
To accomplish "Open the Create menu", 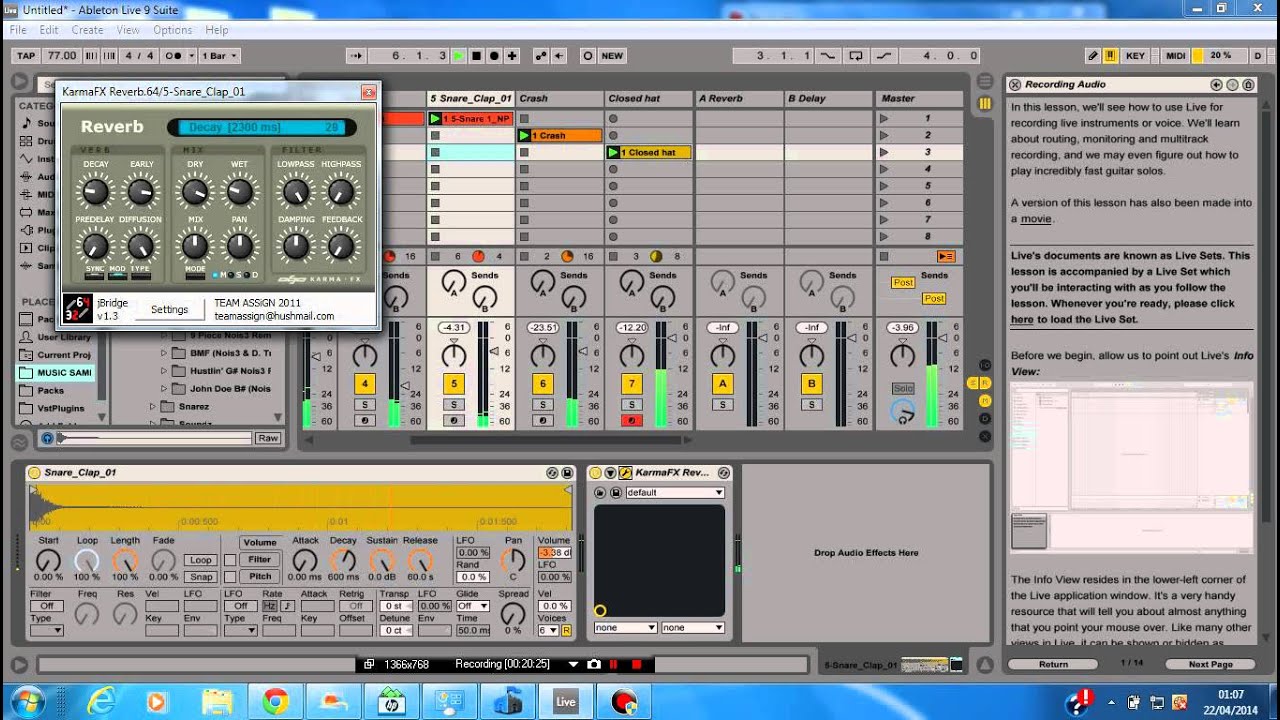I will tap(87, 30).
